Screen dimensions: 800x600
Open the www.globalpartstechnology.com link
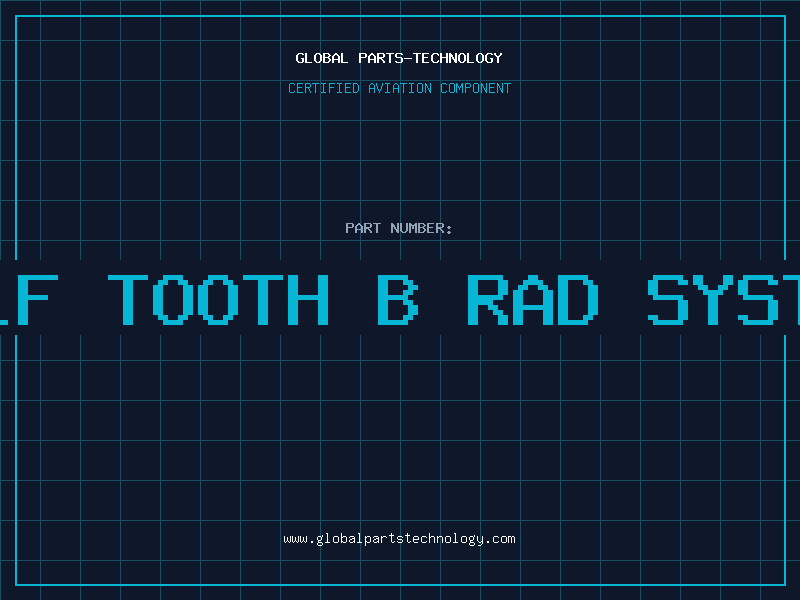pos(399,539)
